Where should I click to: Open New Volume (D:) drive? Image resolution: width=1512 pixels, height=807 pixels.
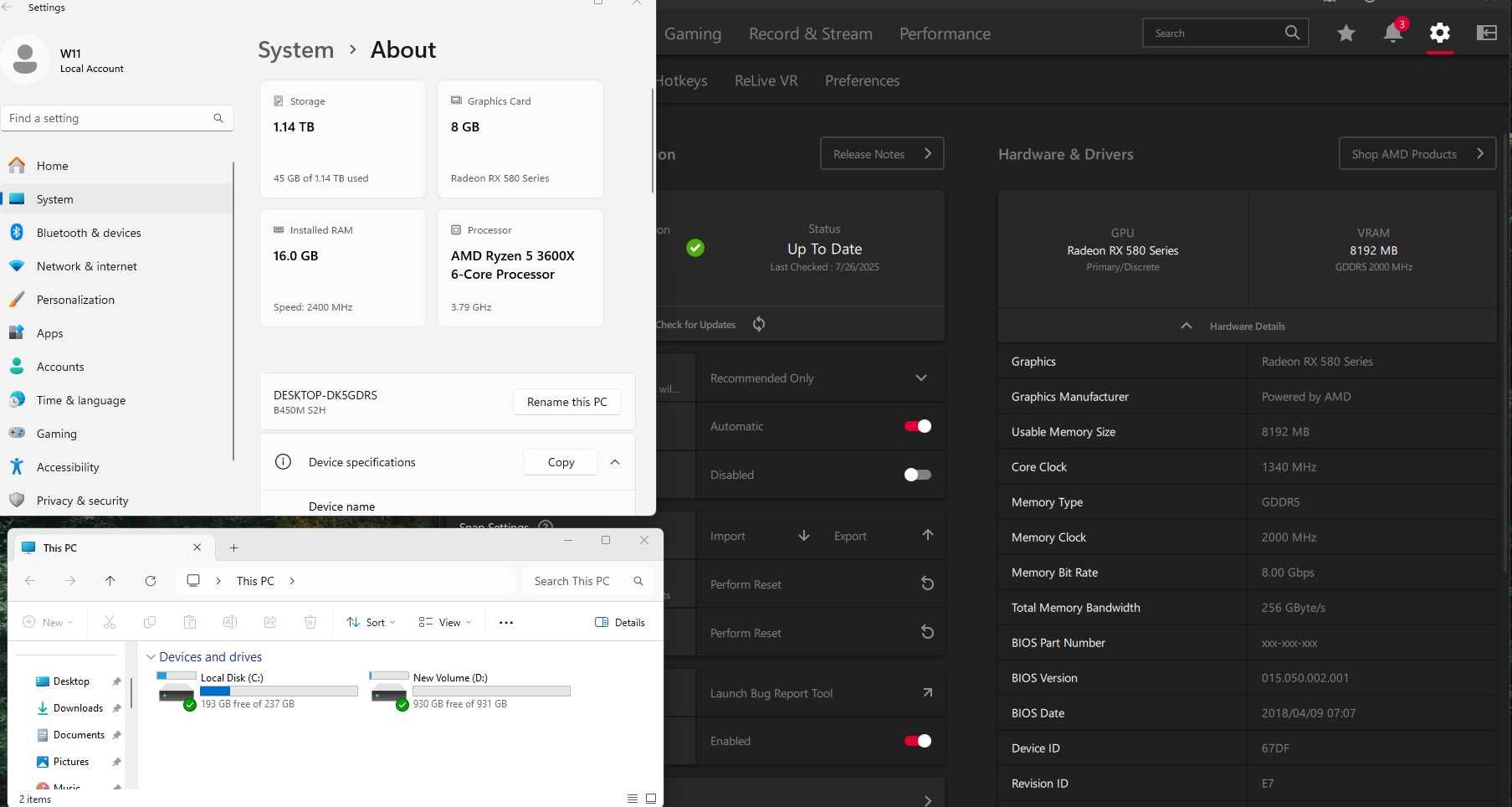[x=470, y=691]
